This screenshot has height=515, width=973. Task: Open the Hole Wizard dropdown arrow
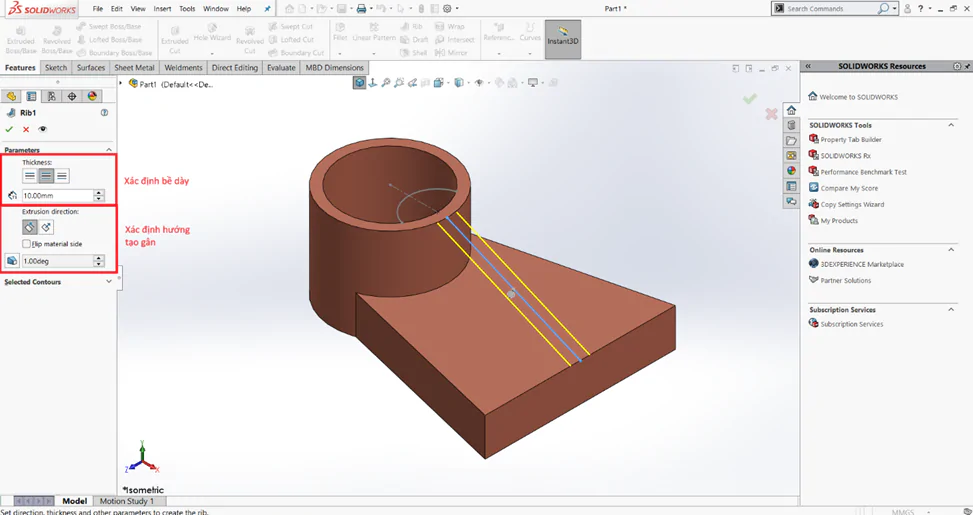pyautogui.click(x=212, y=53)
